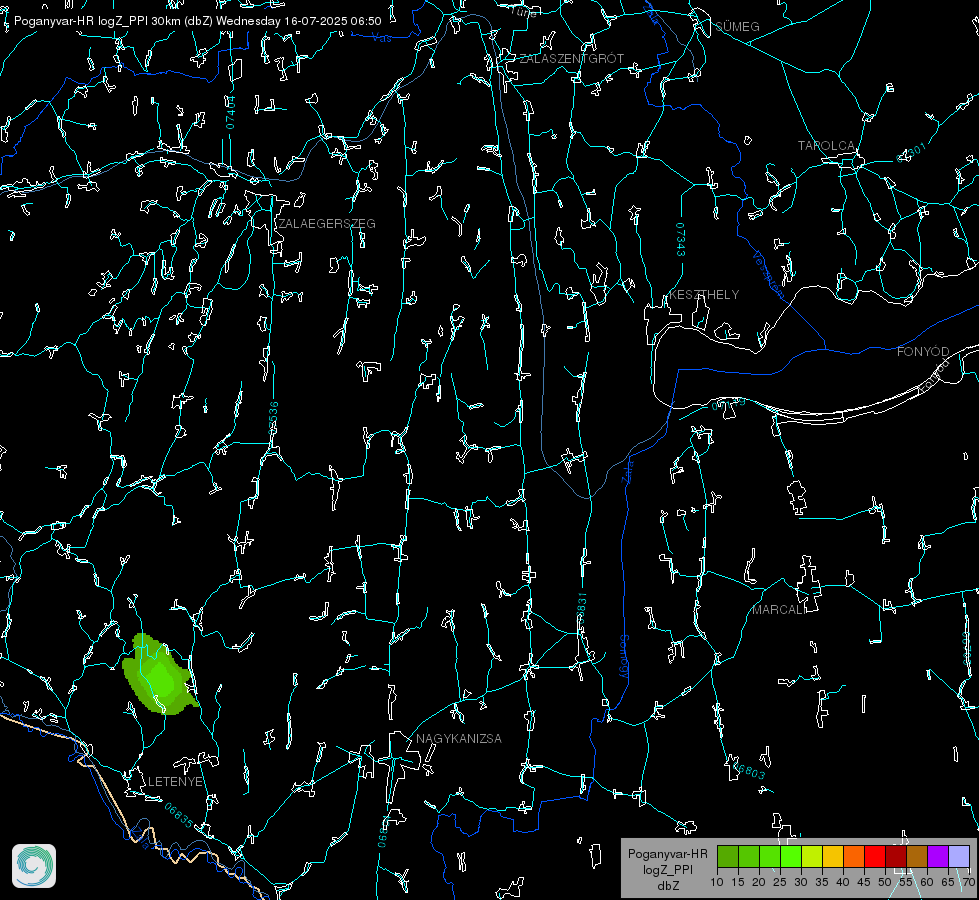Click the Somogy county border label
This screenshot has width=979, height=900.
(624, 656)
